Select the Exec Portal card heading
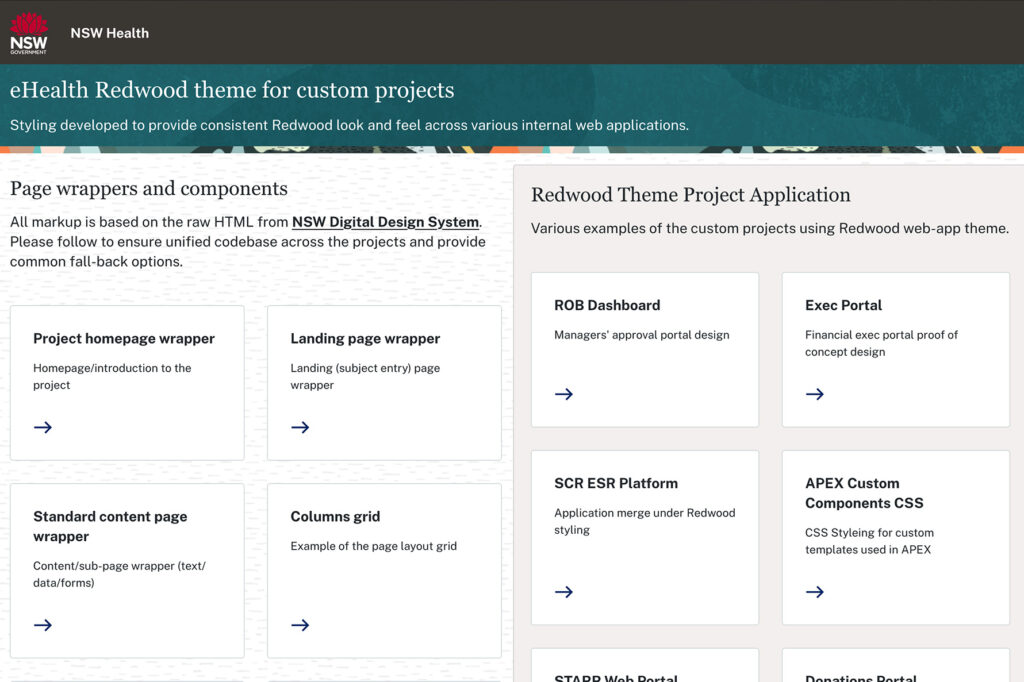 pos(843,305)
